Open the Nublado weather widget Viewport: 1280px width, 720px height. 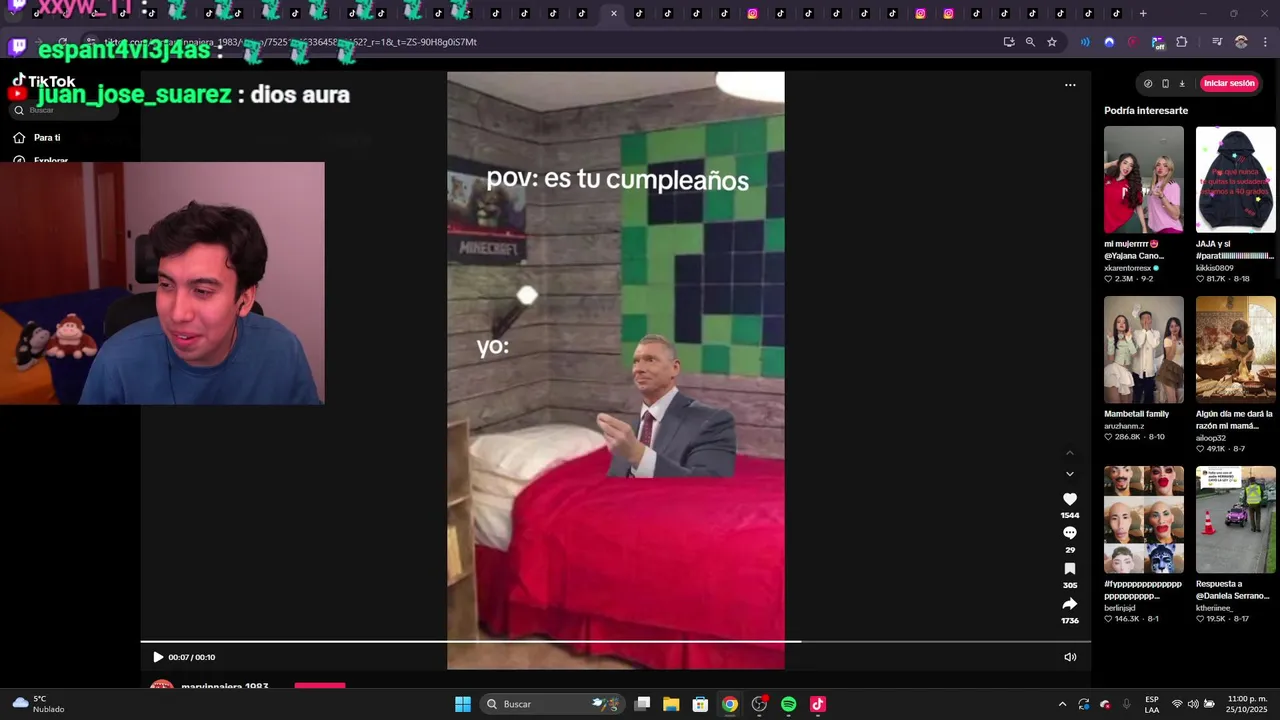(x=38, y=704)
